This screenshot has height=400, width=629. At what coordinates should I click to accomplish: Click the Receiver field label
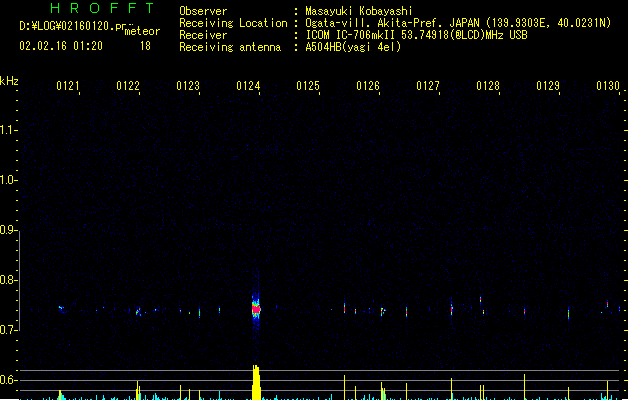(x=203, y=35)
